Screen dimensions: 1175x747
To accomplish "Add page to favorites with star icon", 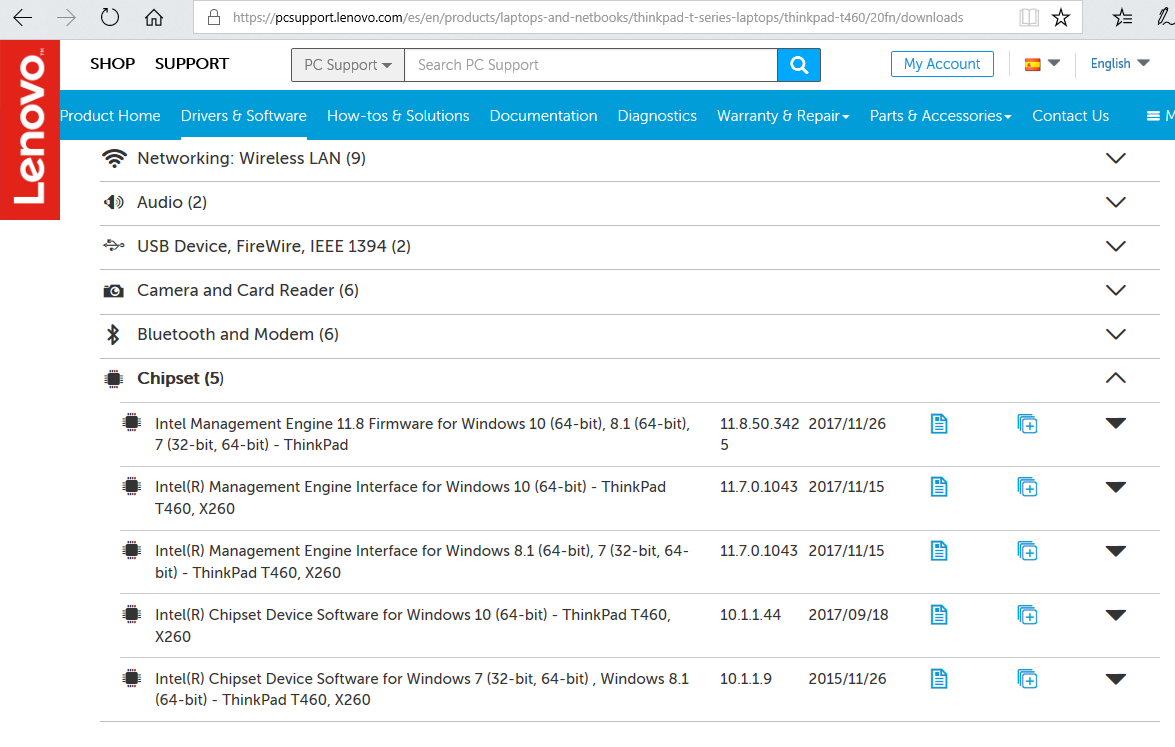I will click(x=1061, y=17).
